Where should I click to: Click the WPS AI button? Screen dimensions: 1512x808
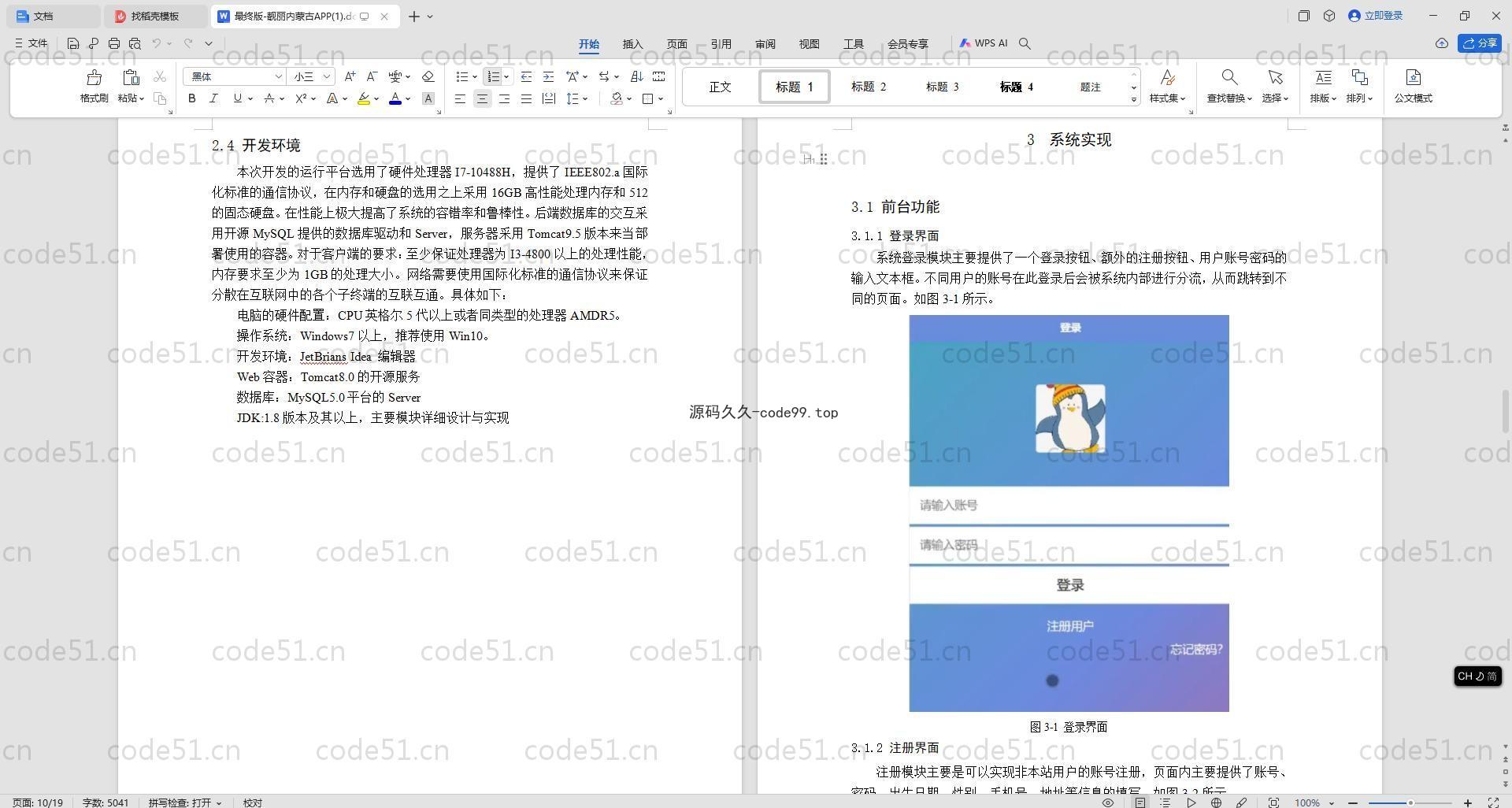(984, 43)
